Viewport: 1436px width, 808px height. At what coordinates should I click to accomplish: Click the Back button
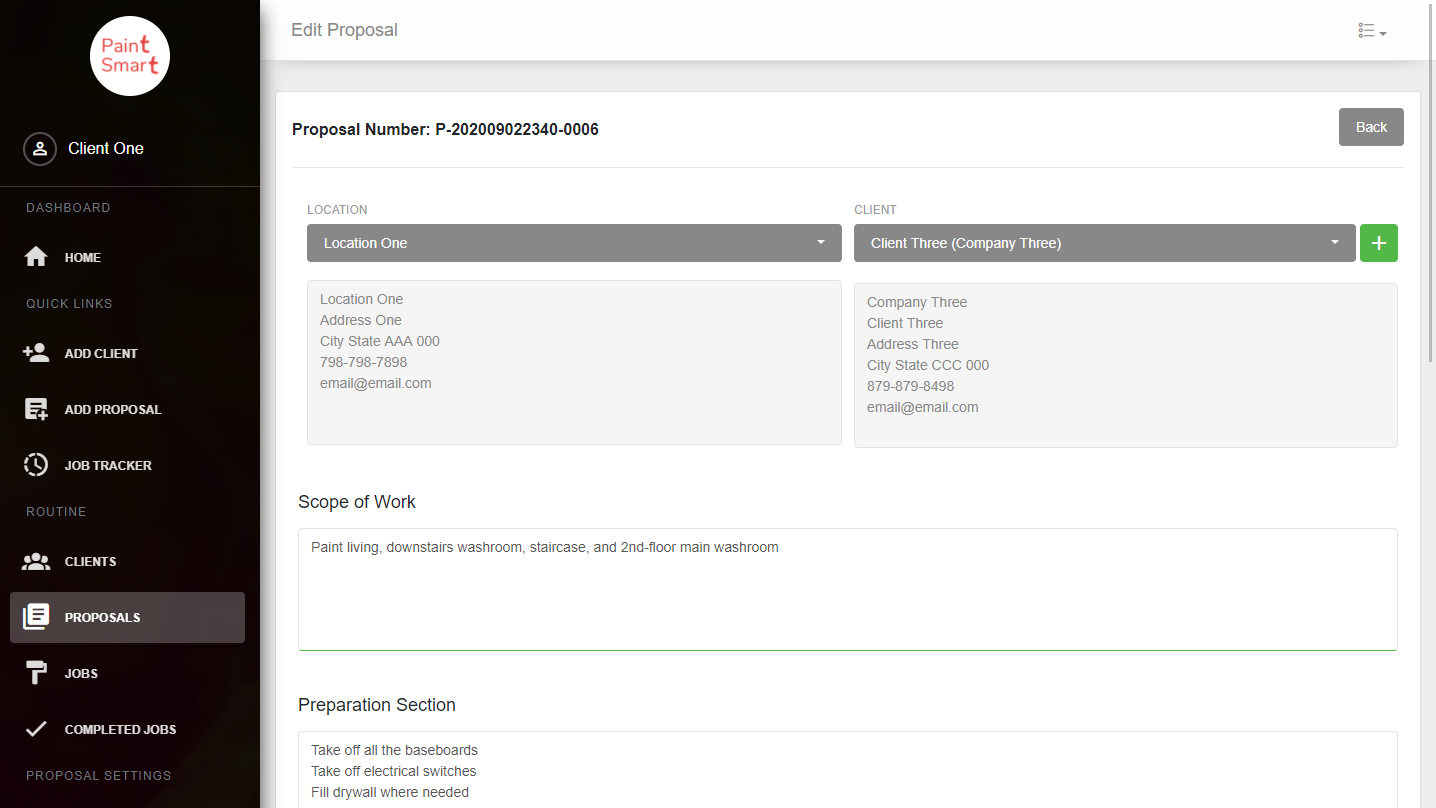(1371, 127)
